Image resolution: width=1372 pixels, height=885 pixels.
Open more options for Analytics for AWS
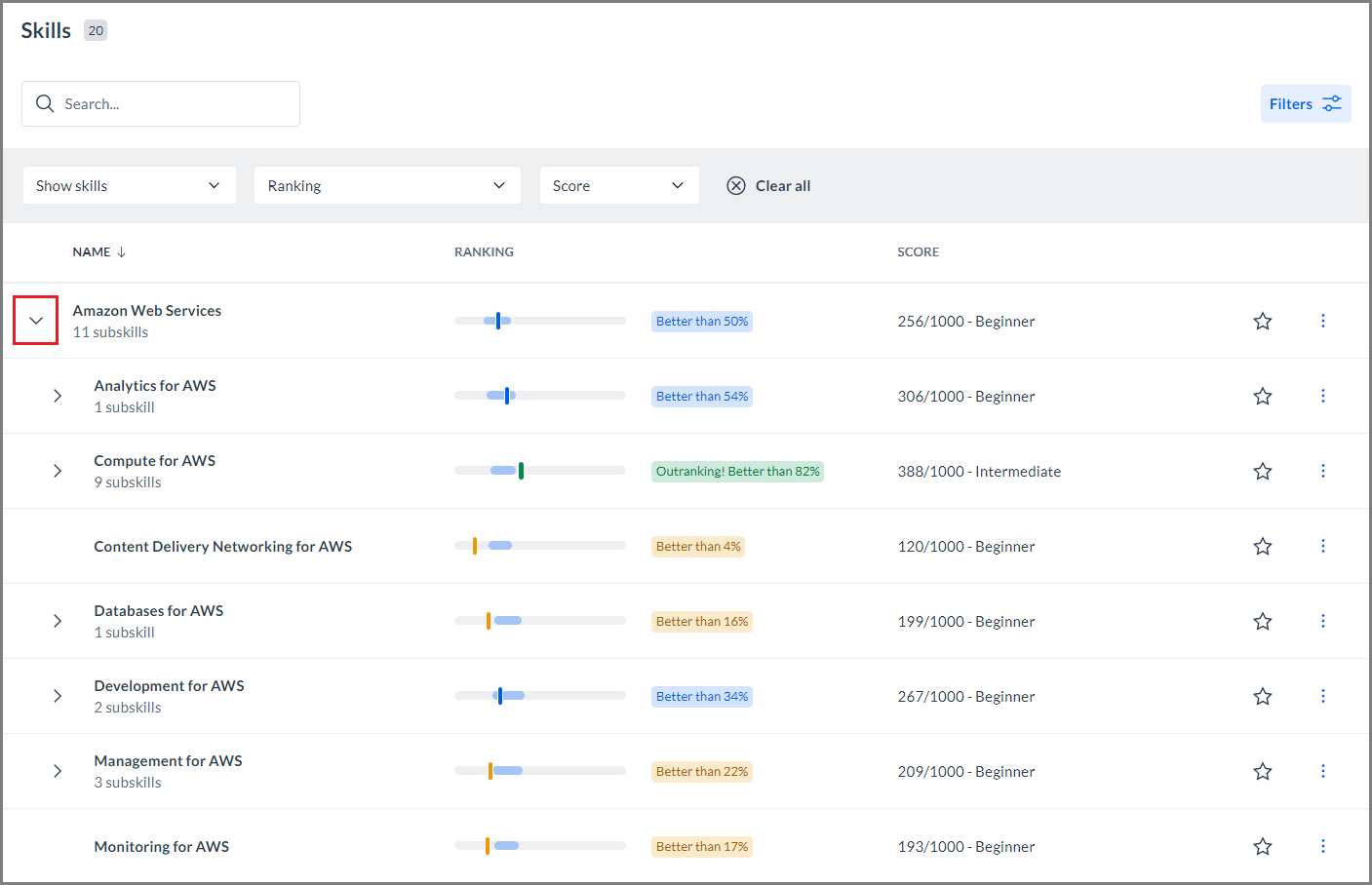click(x=1322, y=396)
